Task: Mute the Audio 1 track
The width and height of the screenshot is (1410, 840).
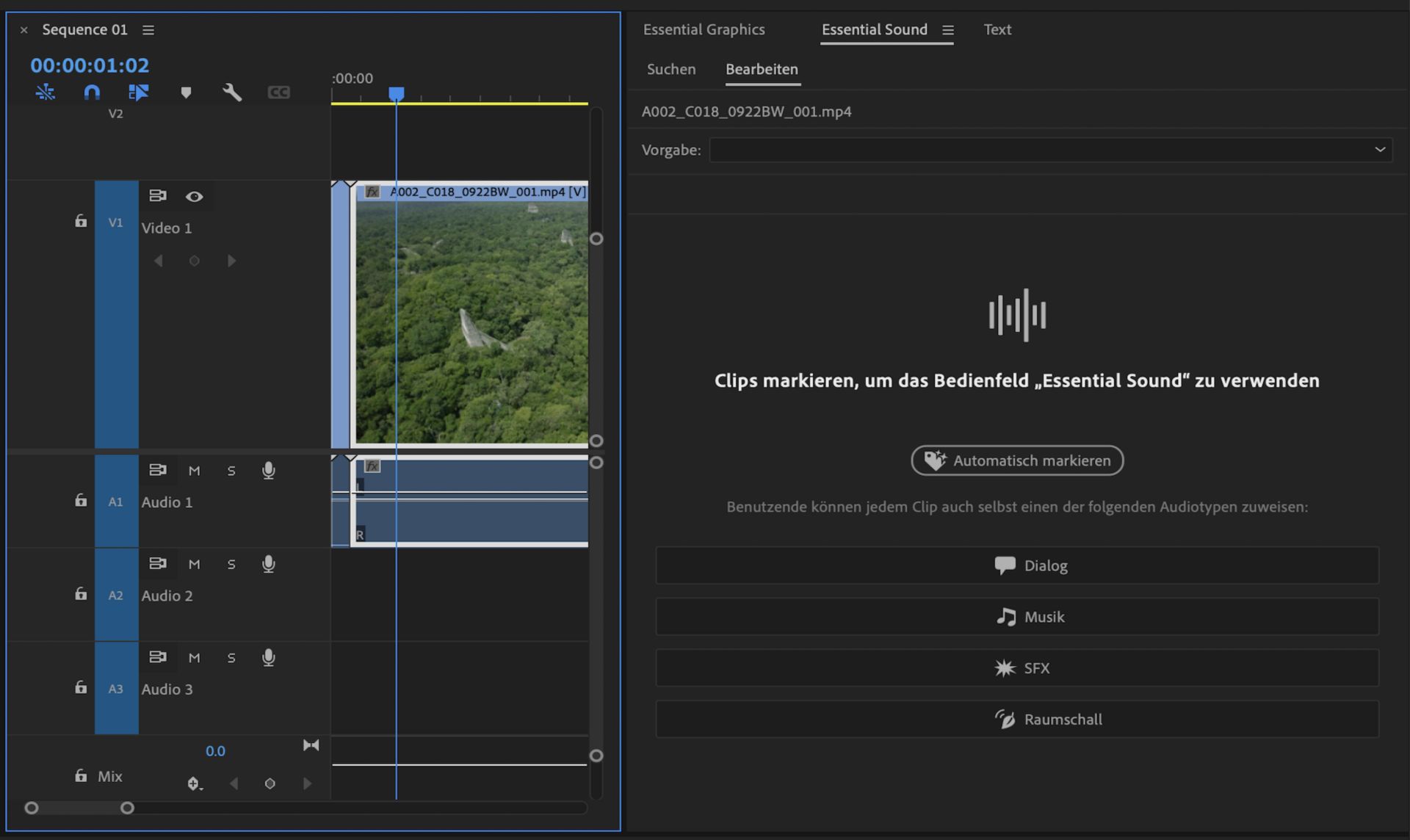Action: click(x=195, y=471)
